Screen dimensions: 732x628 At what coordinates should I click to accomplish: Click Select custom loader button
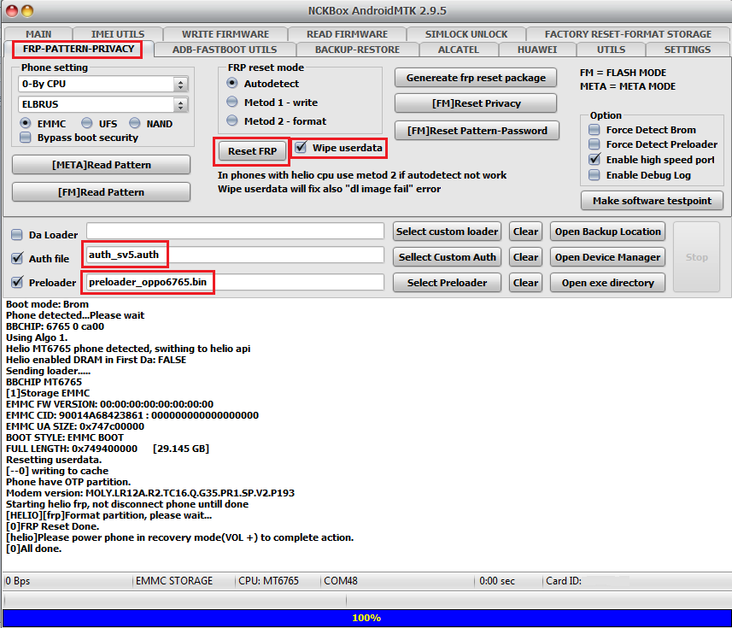[447, 232]
